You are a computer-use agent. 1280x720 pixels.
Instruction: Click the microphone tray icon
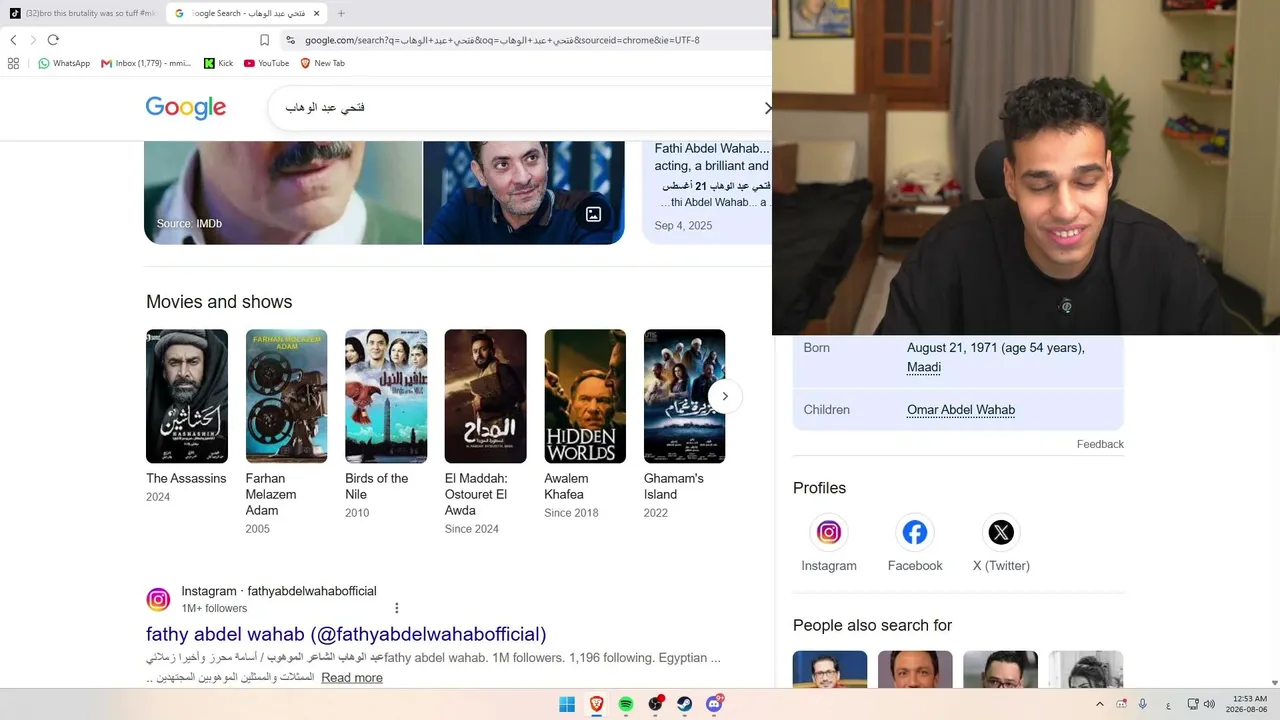tap(1143, 705)
